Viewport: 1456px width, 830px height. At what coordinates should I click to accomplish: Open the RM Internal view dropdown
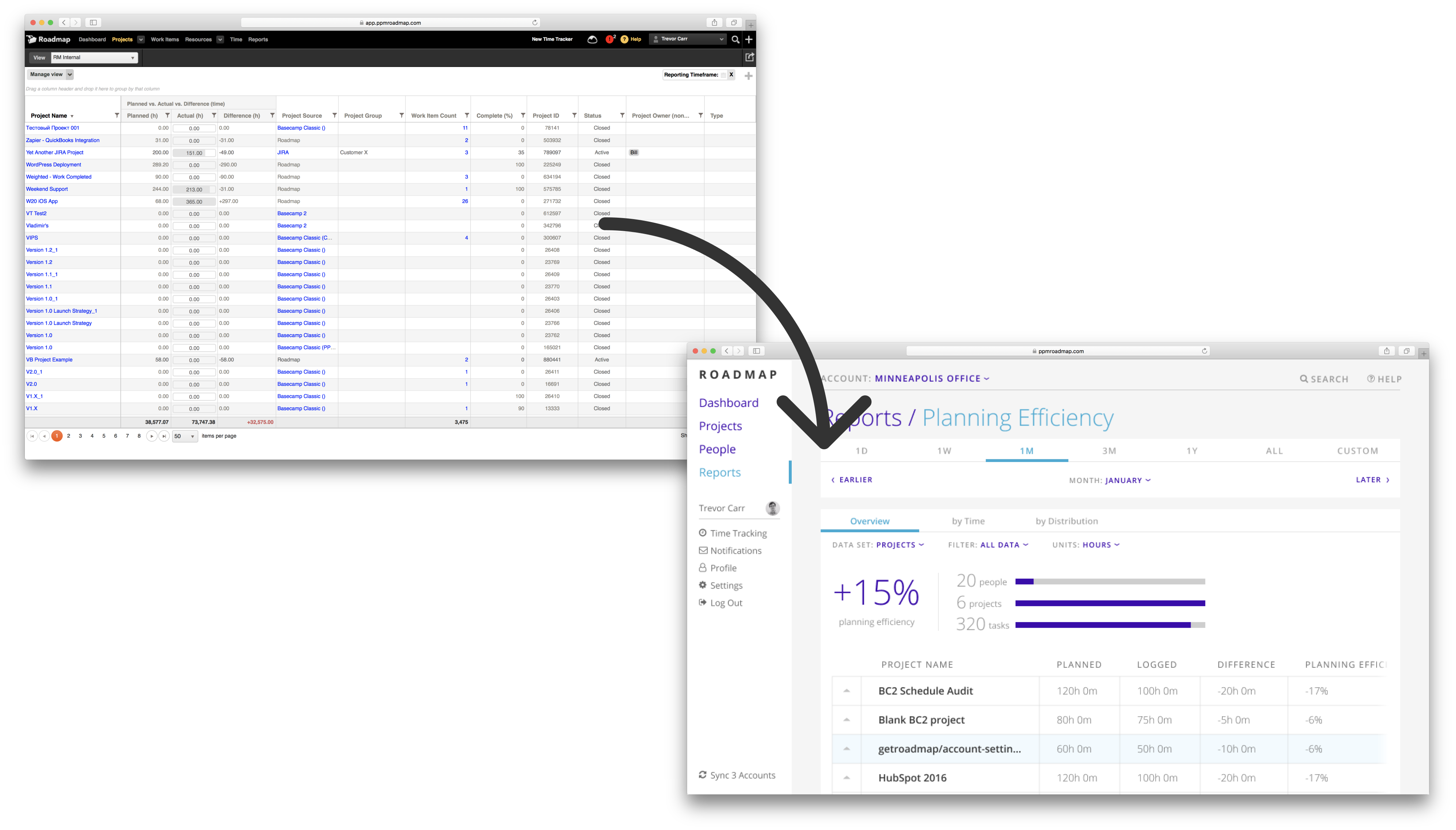pyautogui.click(x=95, y=58)
